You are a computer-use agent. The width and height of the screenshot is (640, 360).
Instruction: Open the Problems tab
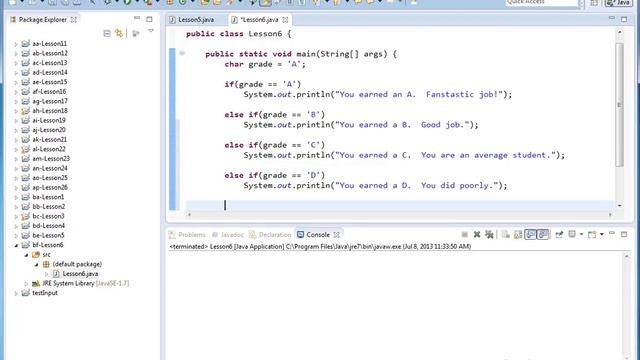(187, 235)
